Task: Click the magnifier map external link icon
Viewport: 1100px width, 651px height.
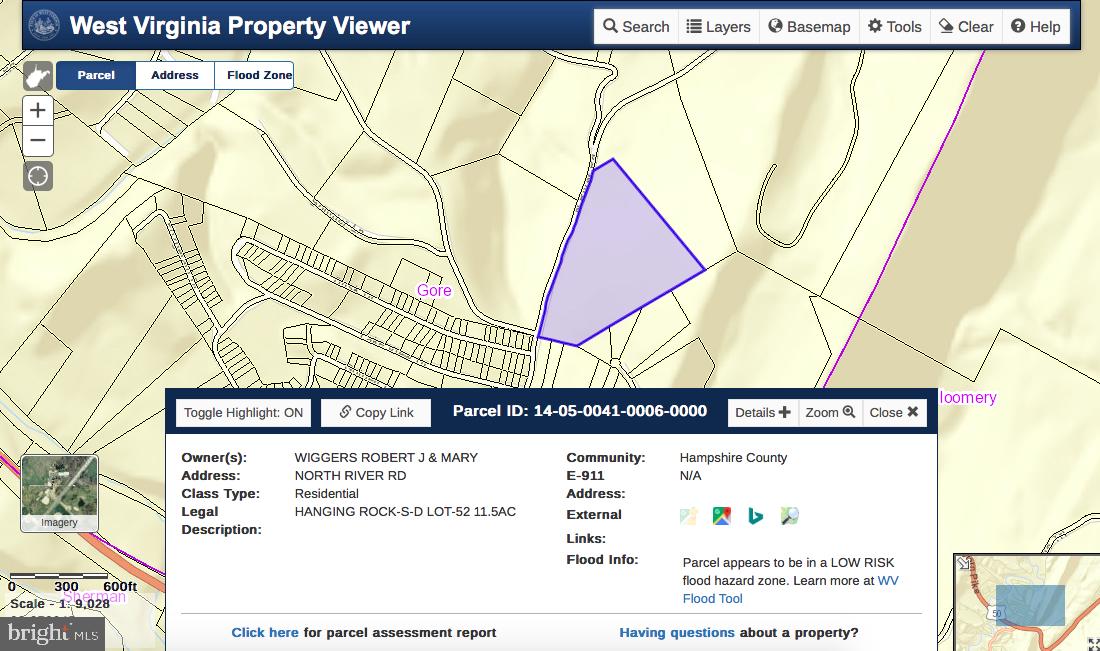Action: coord(790,516)
